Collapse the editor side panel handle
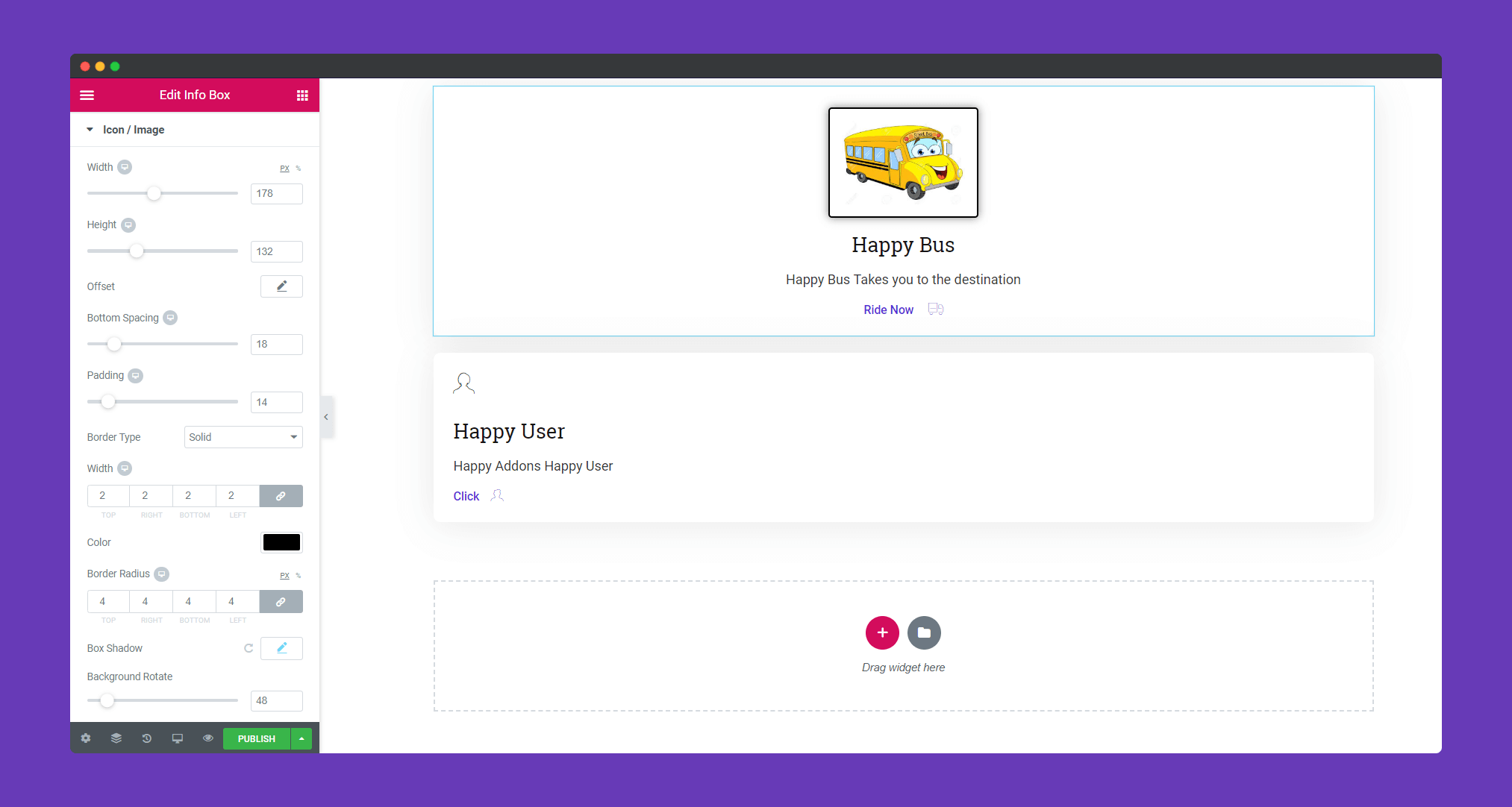 (326, 417)
